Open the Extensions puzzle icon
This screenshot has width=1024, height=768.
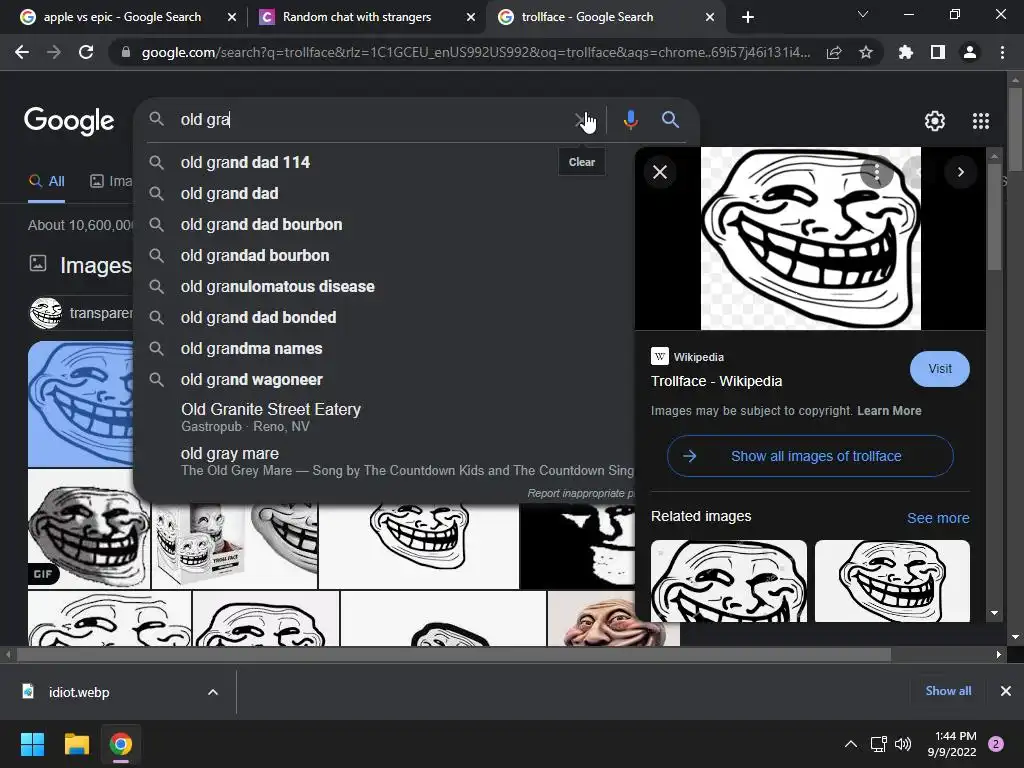906,52
